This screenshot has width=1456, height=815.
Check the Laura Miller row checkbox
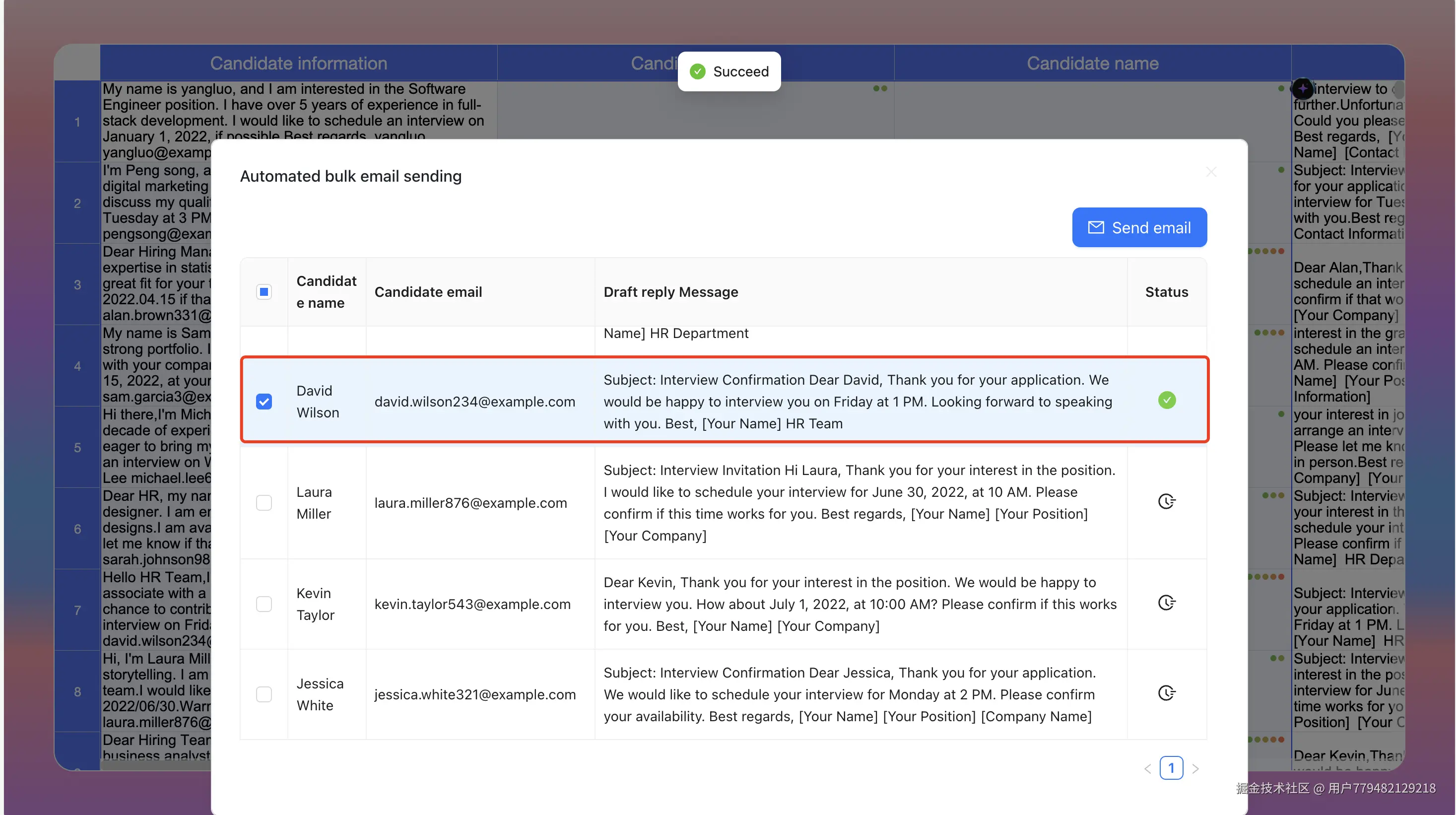(x=264, y=502)
